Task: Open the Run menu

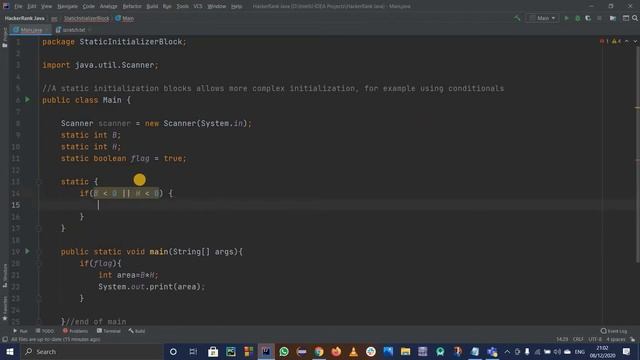Action: 167,6
